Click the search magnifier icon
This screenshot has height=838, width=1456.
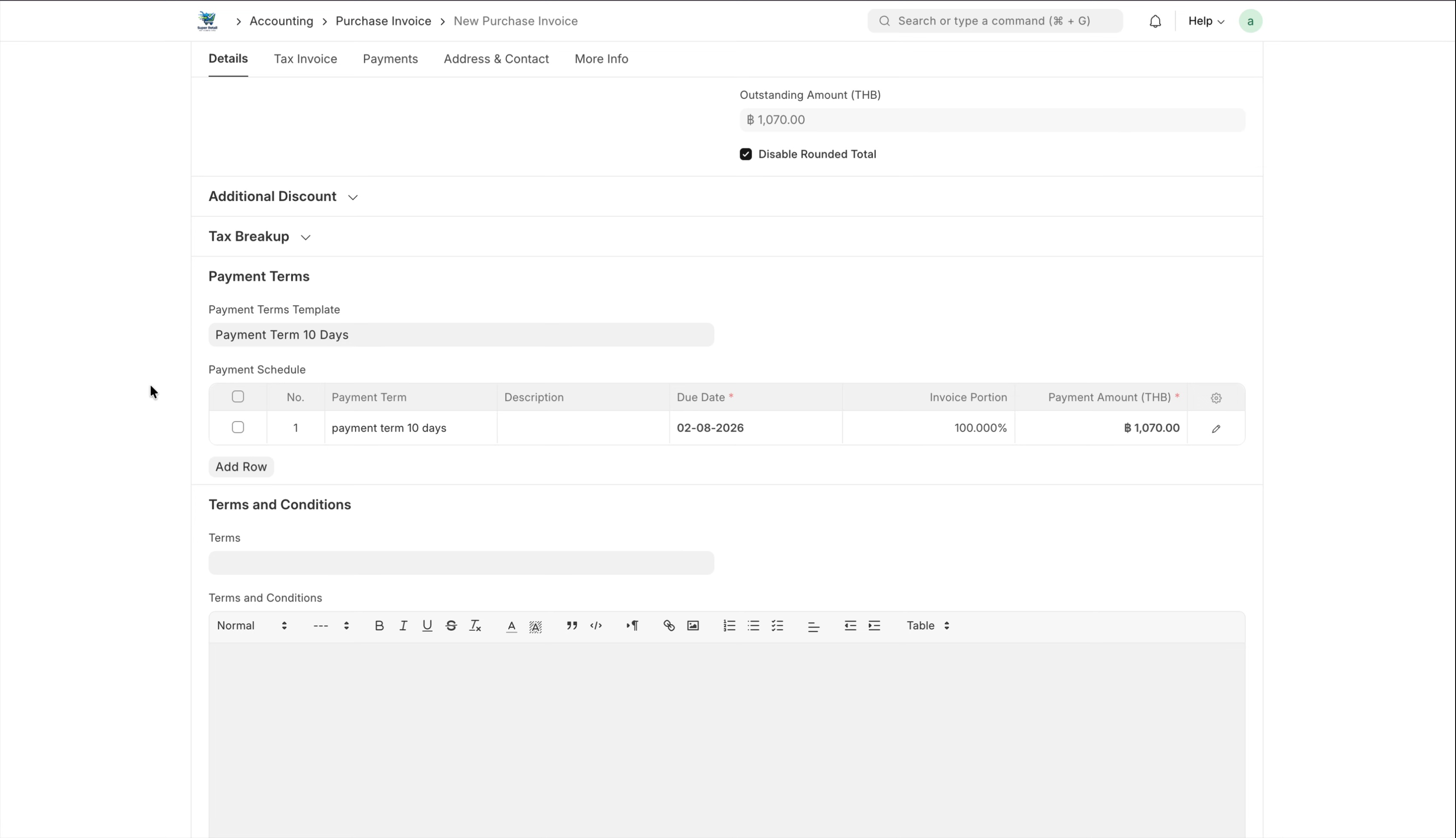[885, 21]
